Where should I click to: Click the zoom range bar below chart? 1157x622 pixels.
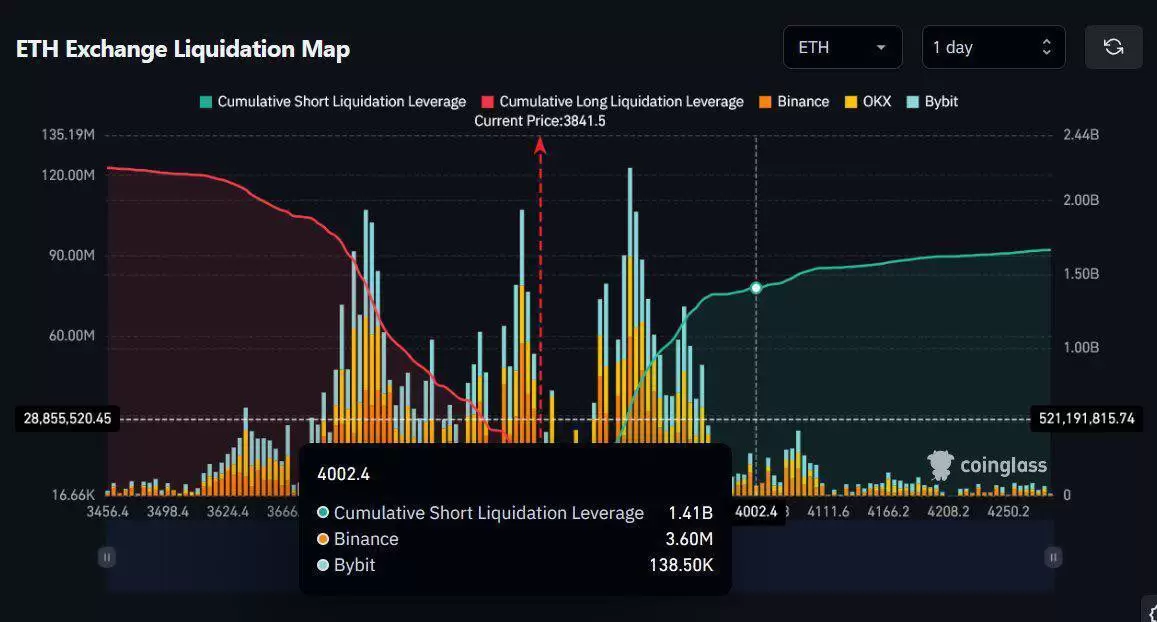pyautogui.click(x=580, y=557)
